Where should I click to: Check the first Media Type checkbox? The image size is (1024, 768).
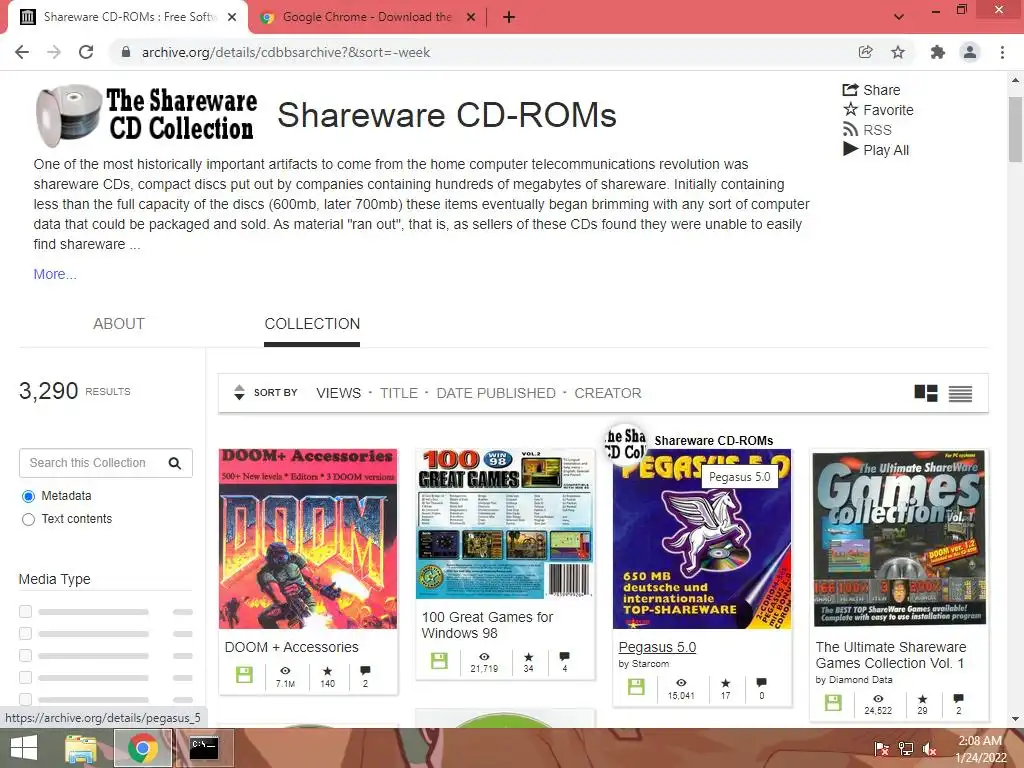click(25, 611)
